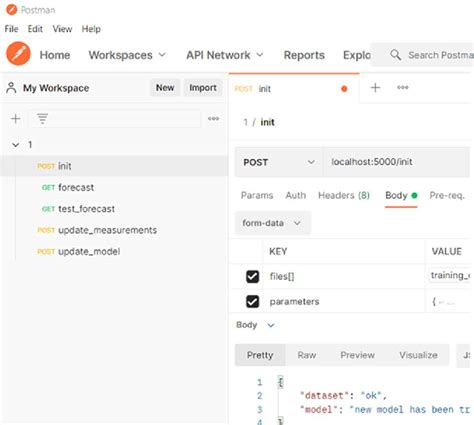Collapse collection 1 in sidebar
This screenshot has width=474, height=425.
[x=15, y=145]
